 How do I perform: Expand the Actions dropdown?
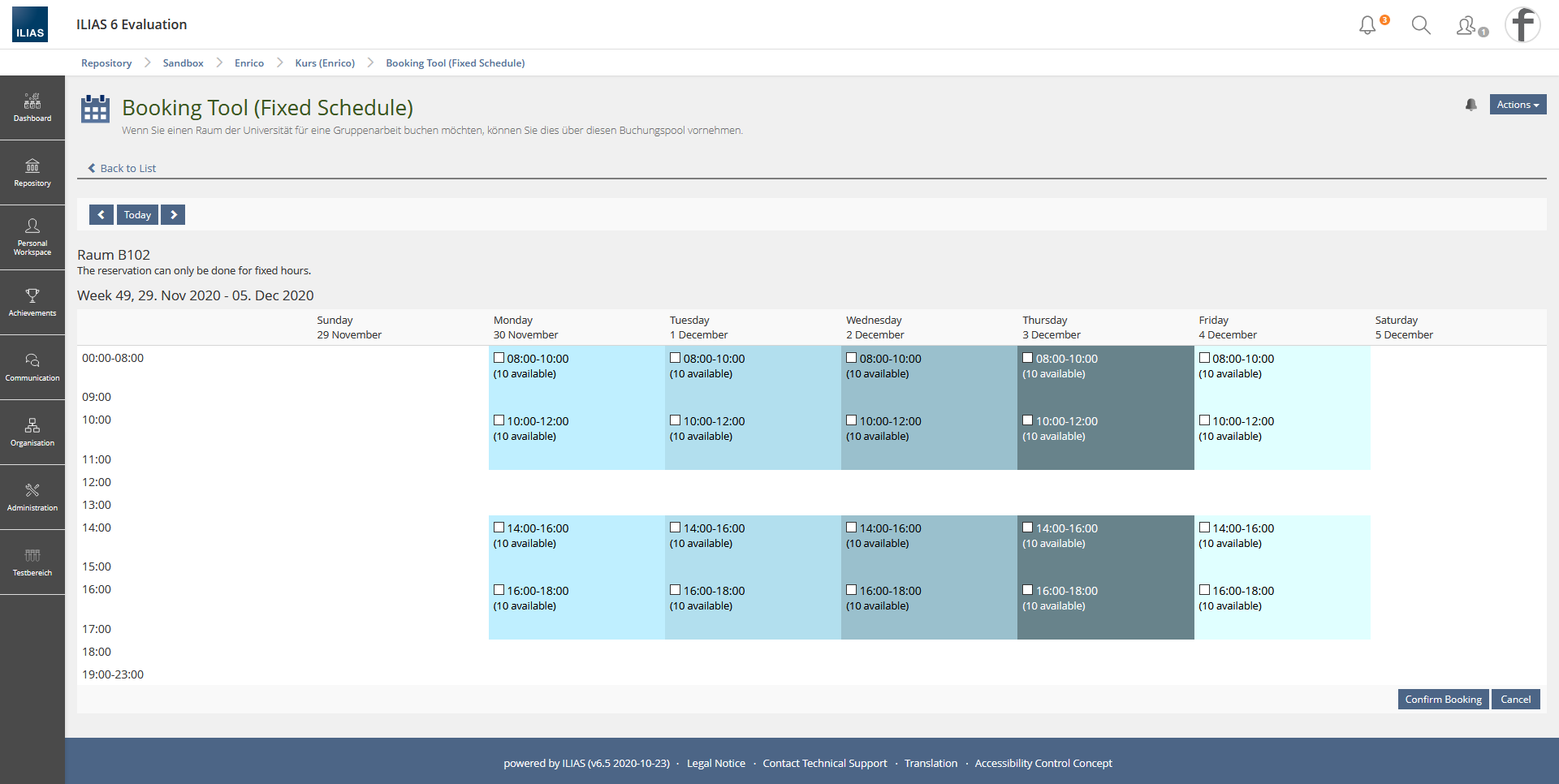click(x=1518, y=105)
